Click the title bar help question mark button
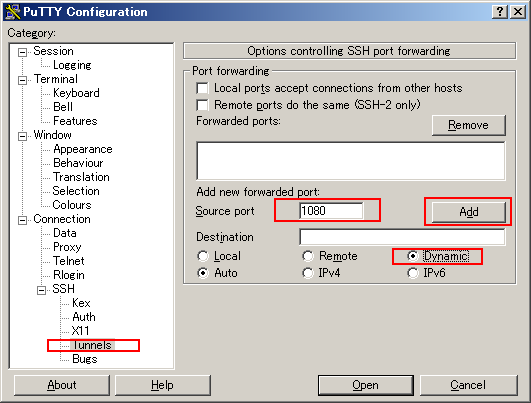Screen dimensions: 531x403 500,12
